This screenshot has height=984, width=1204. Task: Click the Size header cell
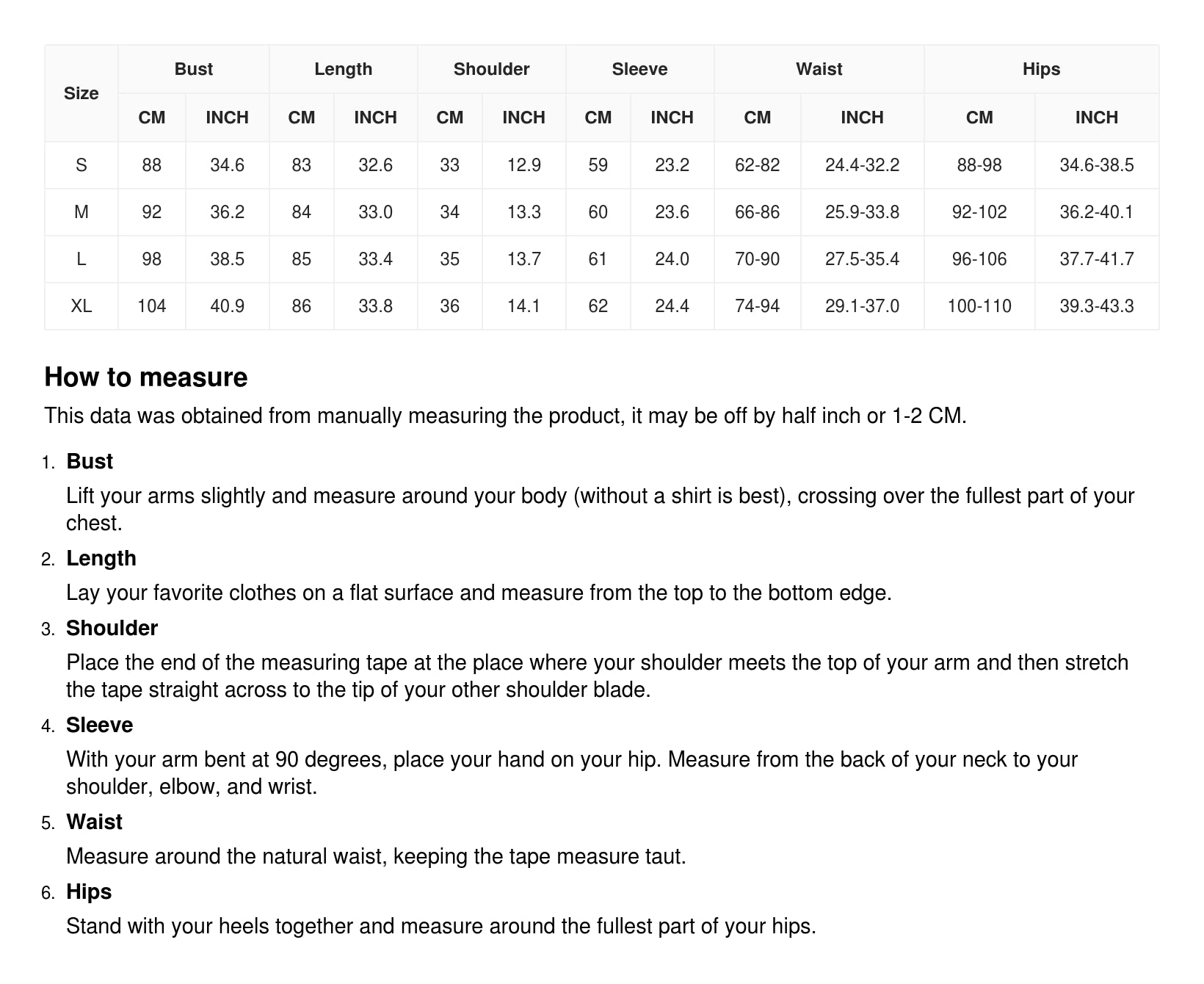(x=81, y=93)
